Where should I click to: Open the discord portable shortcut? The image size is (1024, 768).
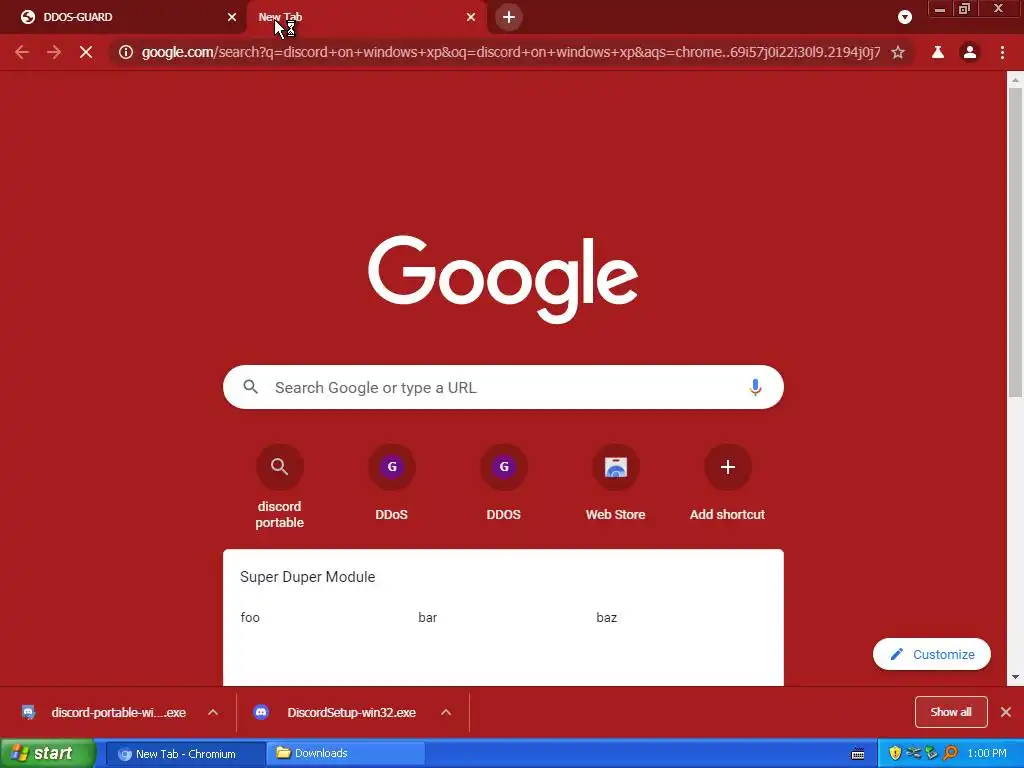point(280,486)
